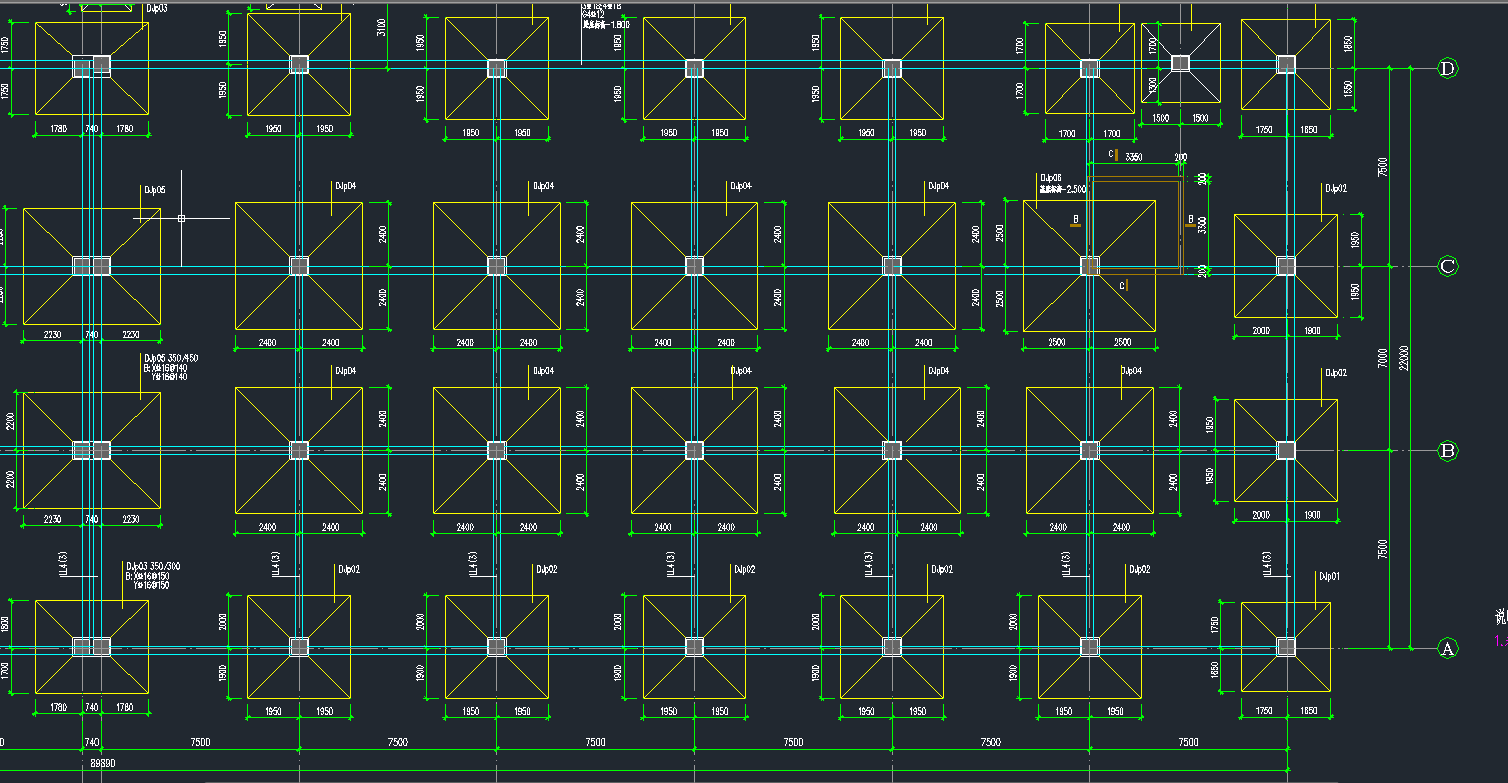This screenshot has width=1508, height=783.
Task: Select the DJp02 label on axis C
Action: 1336,188
